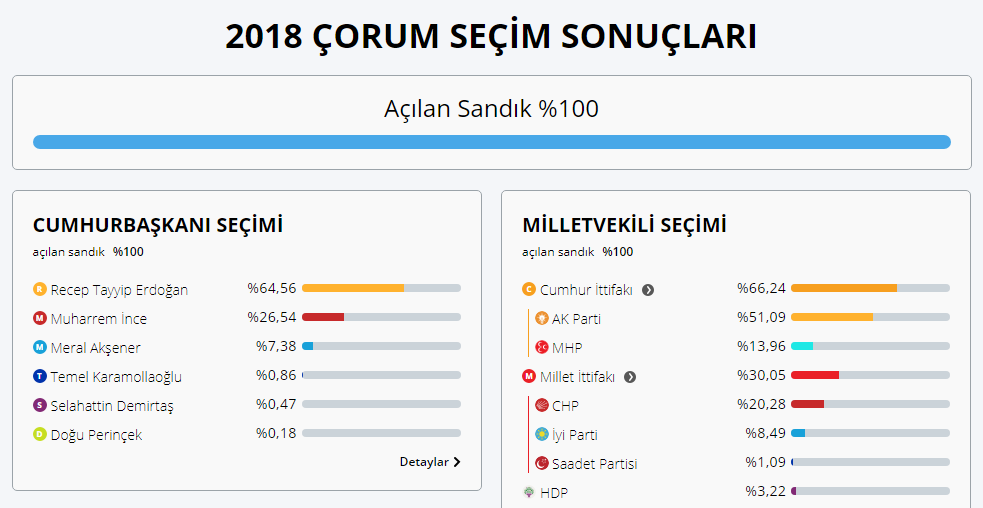983x508 pixels.
Task: Open the Detaylar link under the presidential results
Action: pyautogui.click(x=430, y=462)
